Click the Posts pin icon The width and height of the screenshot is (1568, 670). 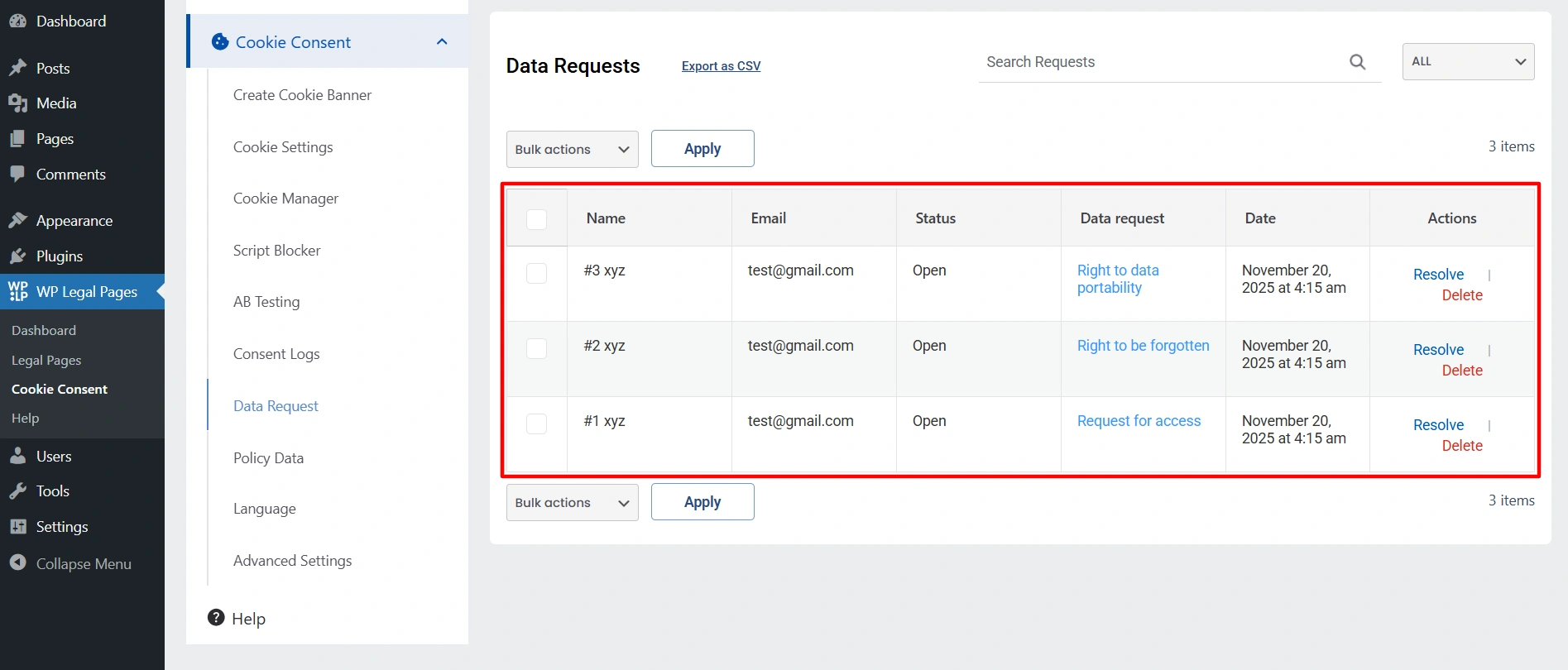tap(17, 68)
